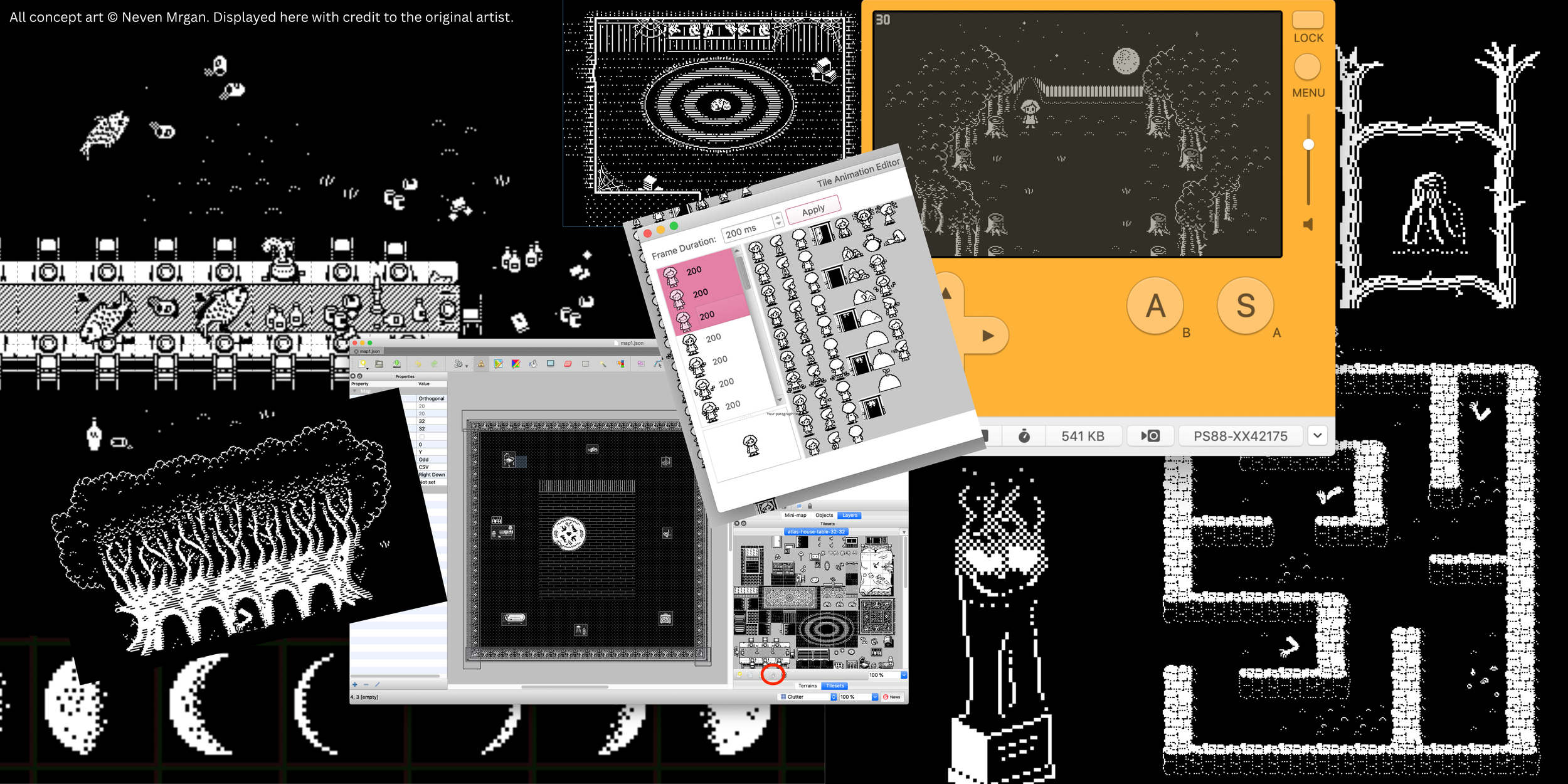
Task: Select the Select Same Tile tool
Action: click(x=620, y=364)
